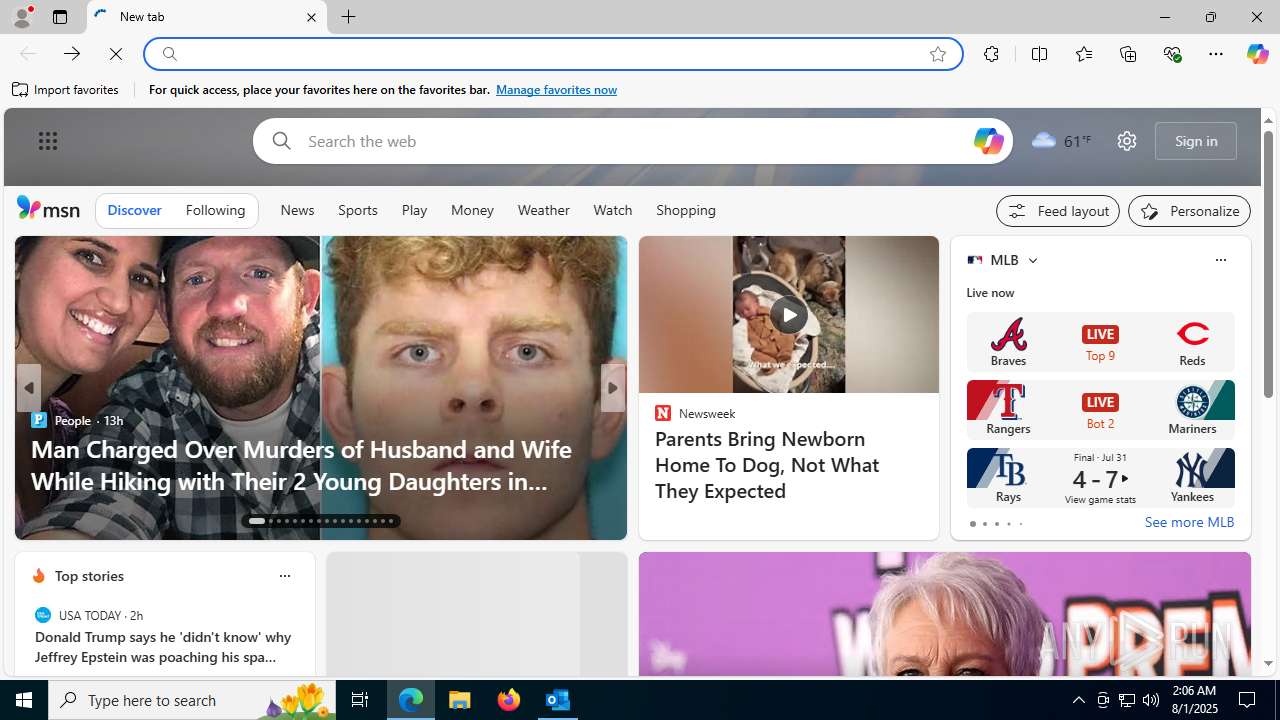Open the tab actions menu icon
The height and width of the screenshot is (720, 1280).
coord(60,17)
